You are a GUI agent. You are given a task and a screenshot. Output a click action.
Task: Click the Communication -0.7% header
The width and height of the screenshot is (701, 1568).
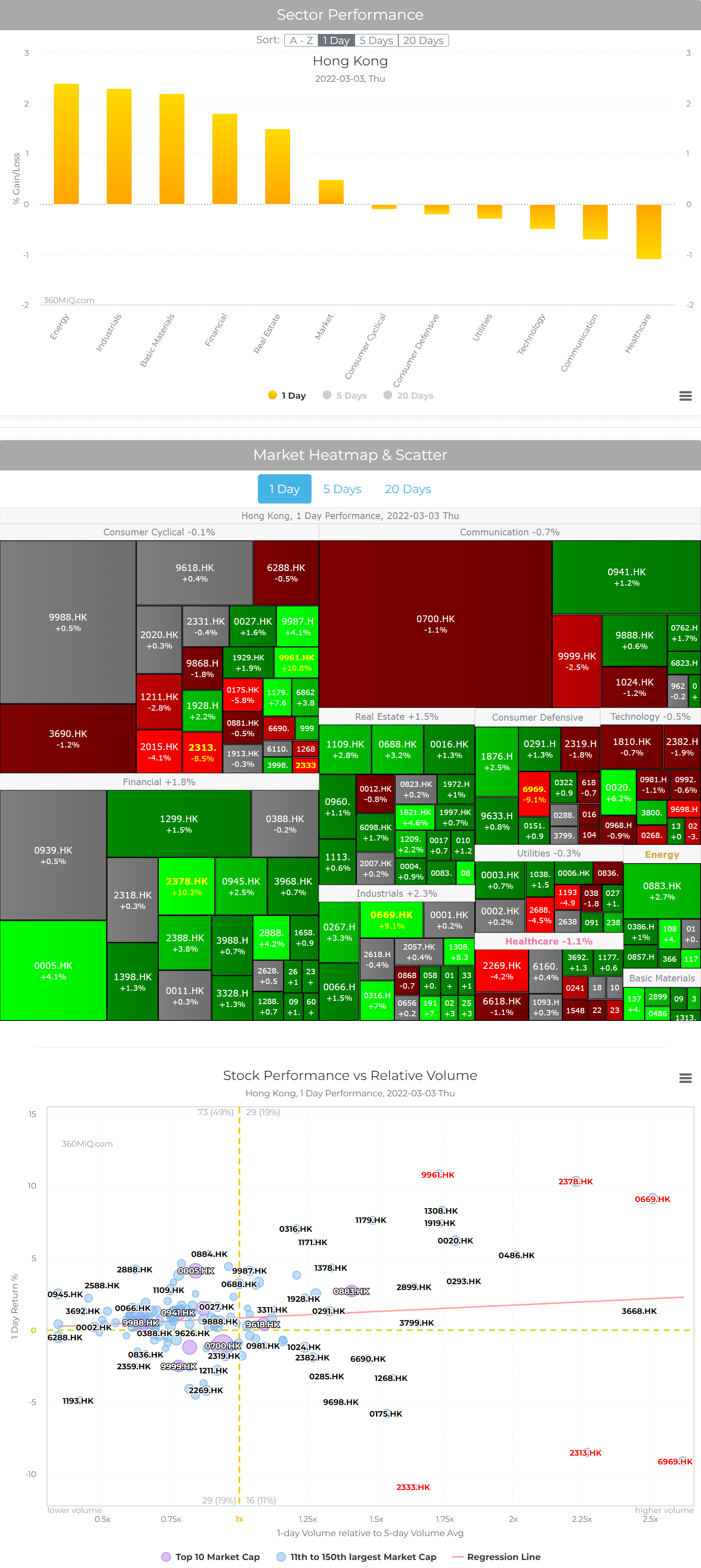click(509, 532)
